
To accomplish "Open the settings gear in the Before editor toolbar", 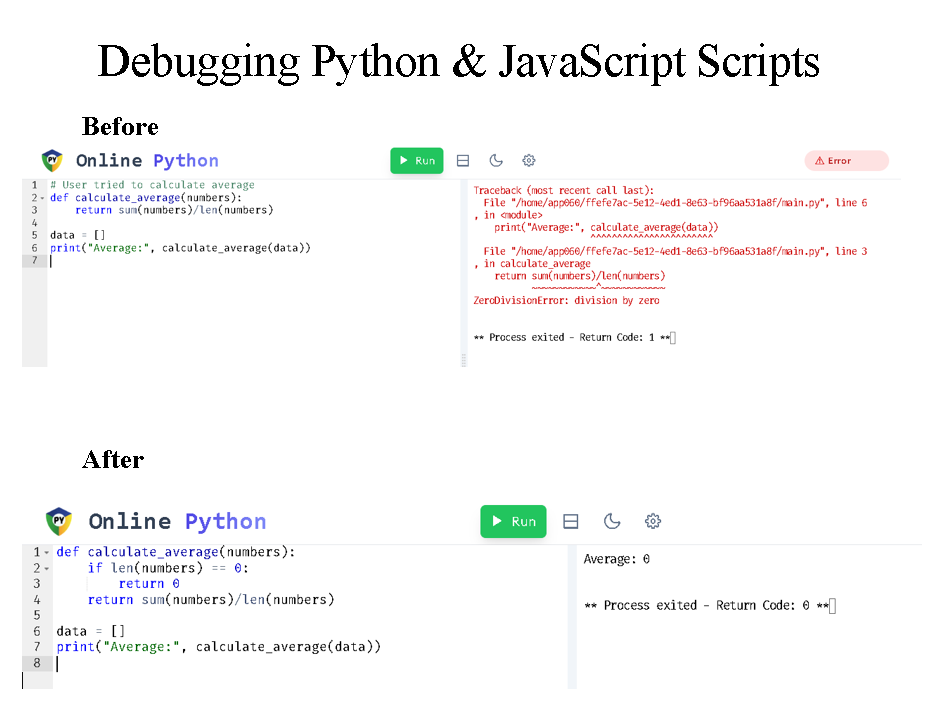I will coord(528,160).
